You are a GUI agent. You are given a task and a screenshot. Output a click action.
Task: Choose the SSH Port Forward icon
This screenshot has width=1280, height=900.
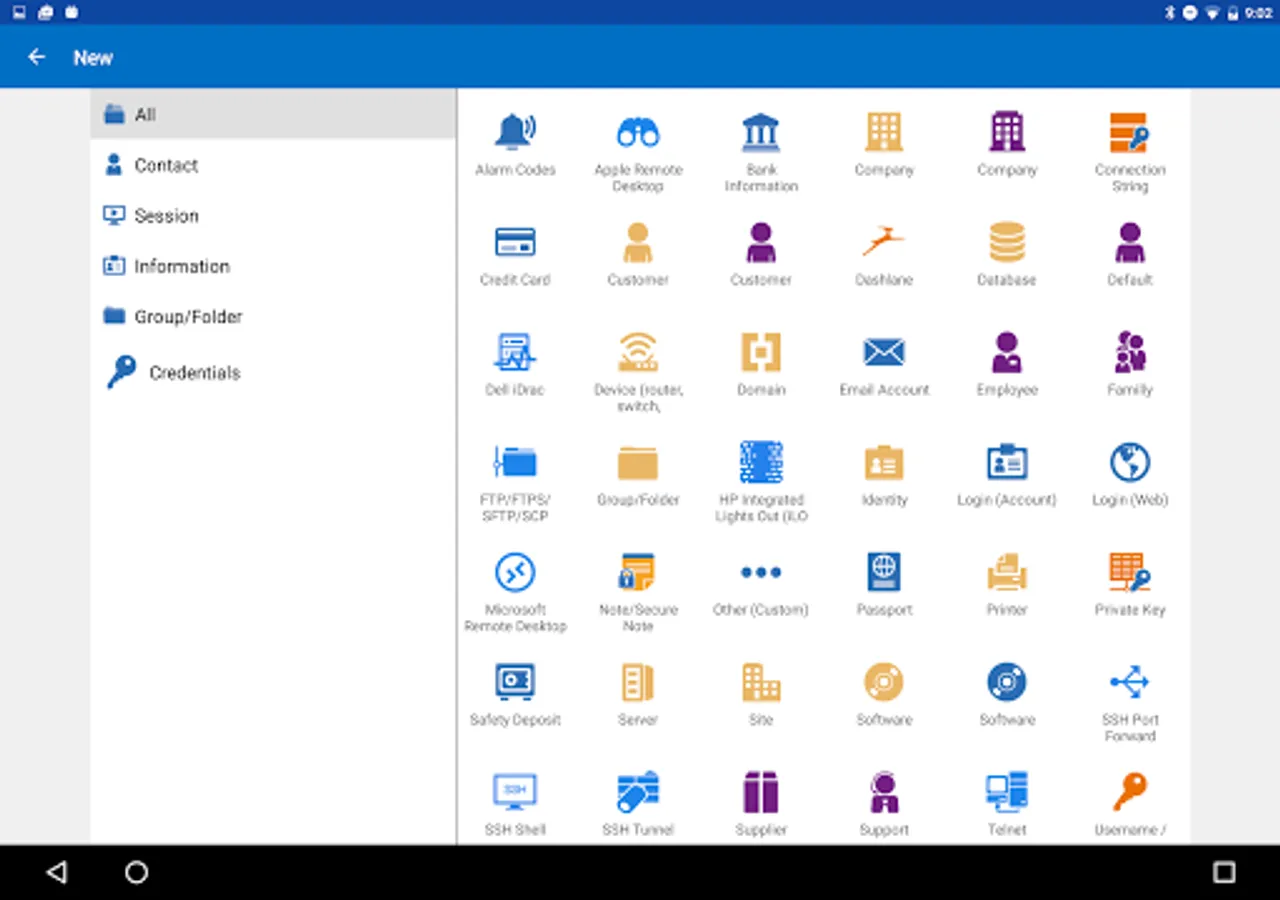pos(1130,682)
